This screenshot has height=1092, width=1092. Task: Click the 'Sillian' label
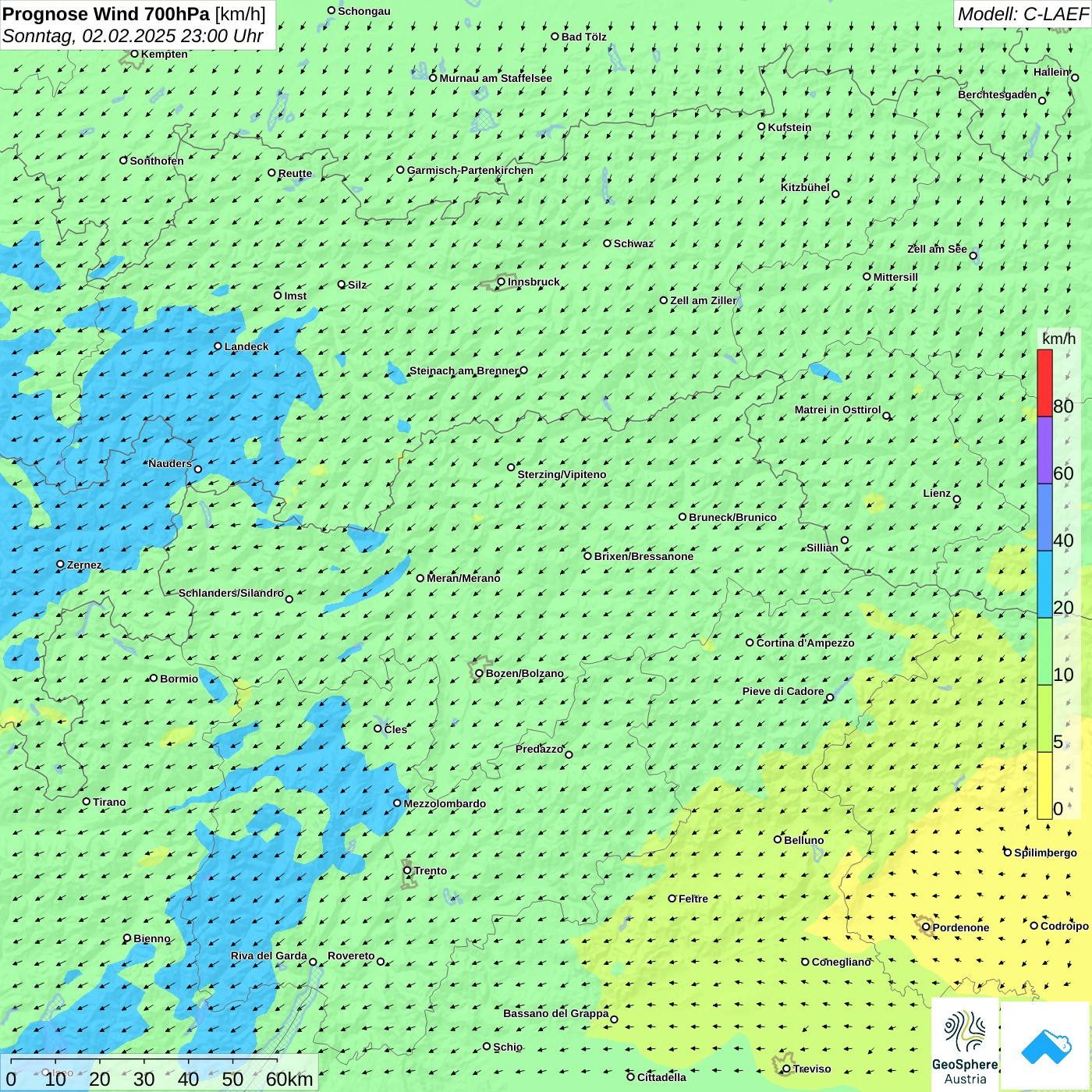point(822,548)
